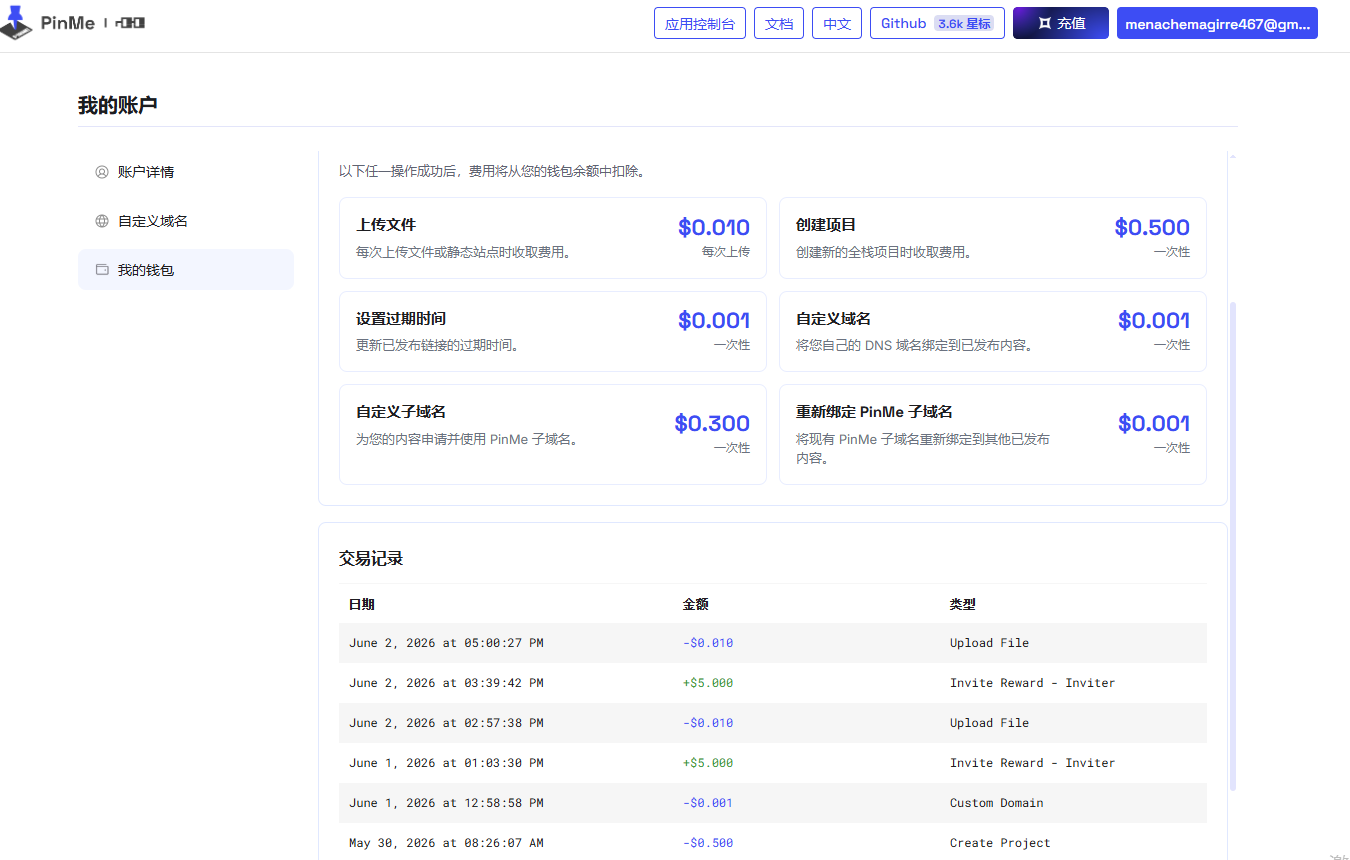Open the account email menu button
Image resolution: width=1350 pixels, height=860 pixels.
coord(1217,23)
